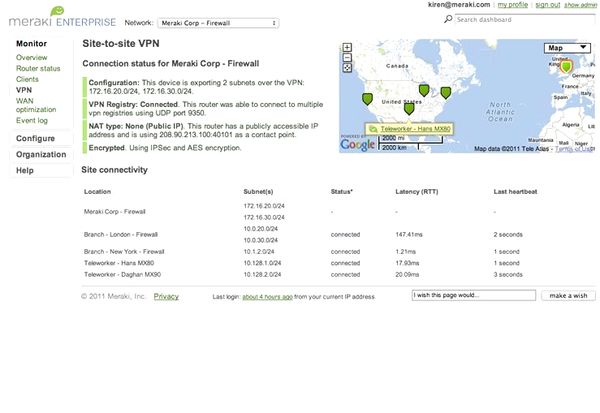This screenshot has width=600, height=413.
Task: Click the make a wish button
Action: click(568, 295)
